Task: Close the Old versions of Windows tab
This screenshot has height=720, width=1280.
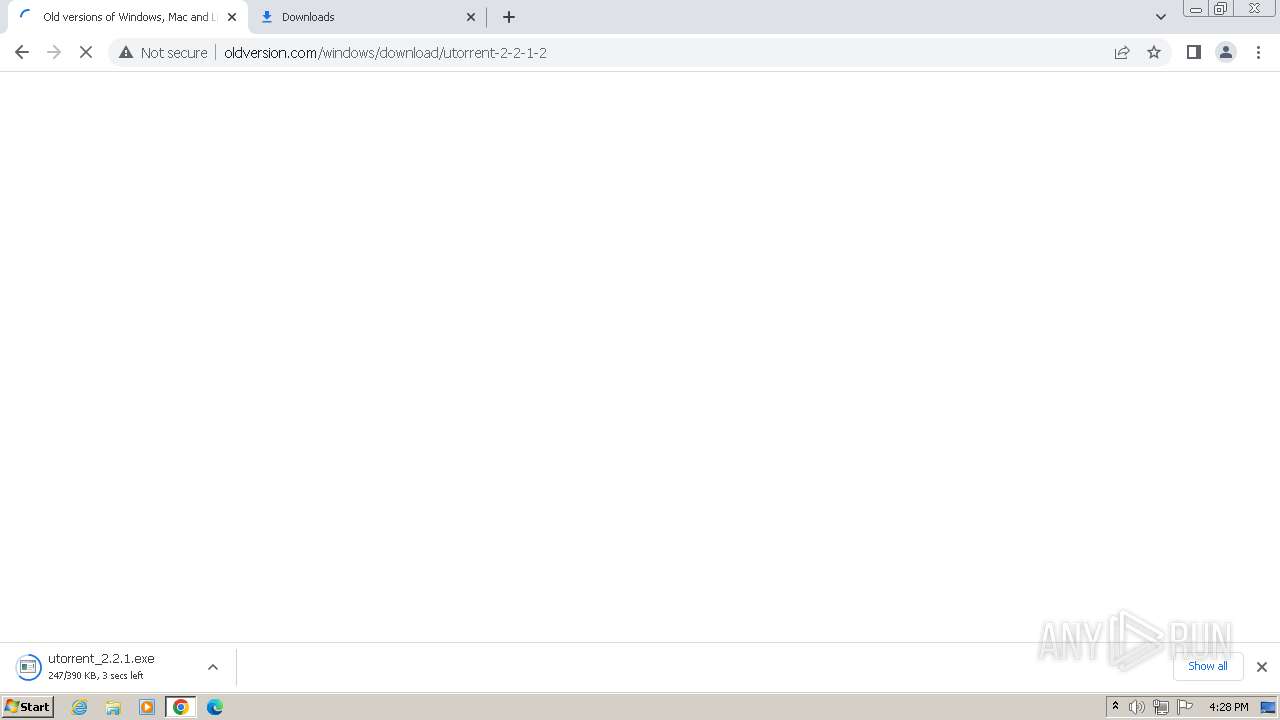Action: pos(232,17)
